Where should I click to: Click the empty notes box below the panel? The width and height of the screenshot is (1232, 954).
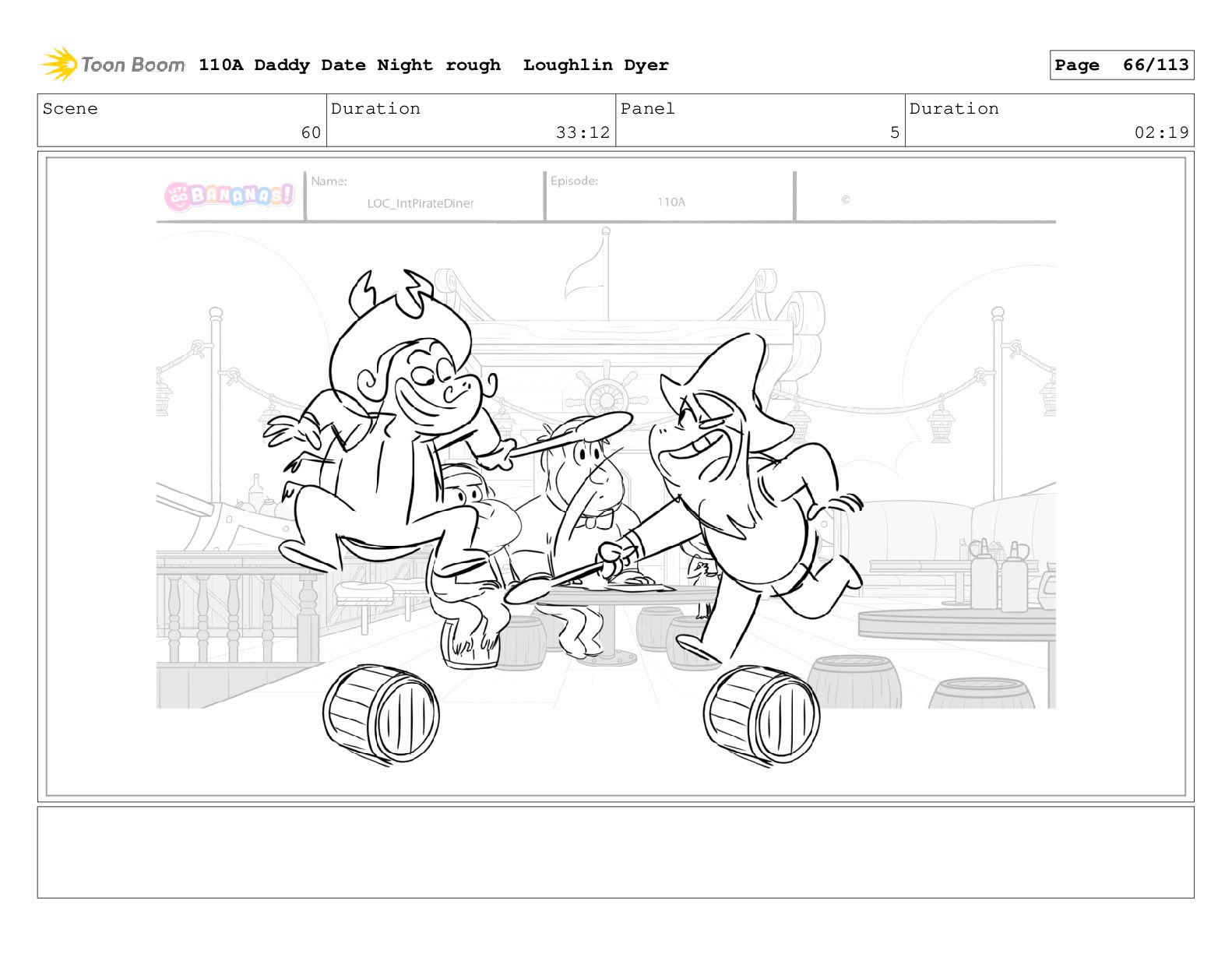click(615, 852)
